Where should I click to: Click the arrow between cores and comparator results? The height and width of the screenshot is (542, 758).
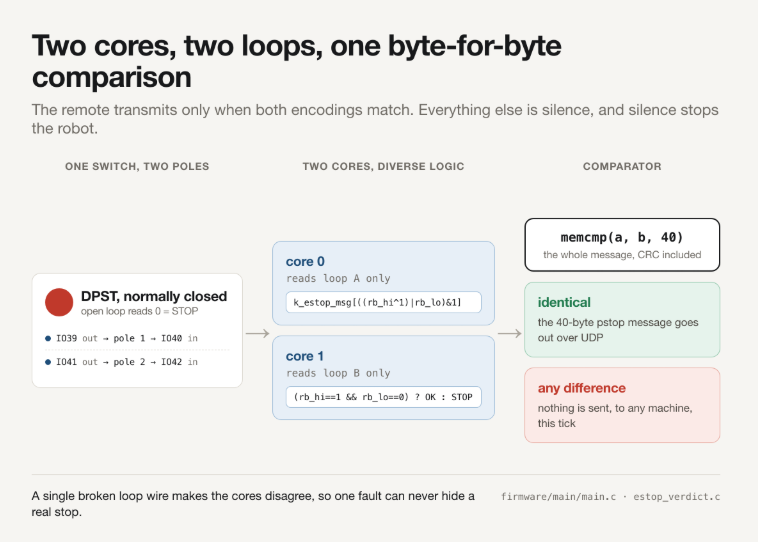510,334
